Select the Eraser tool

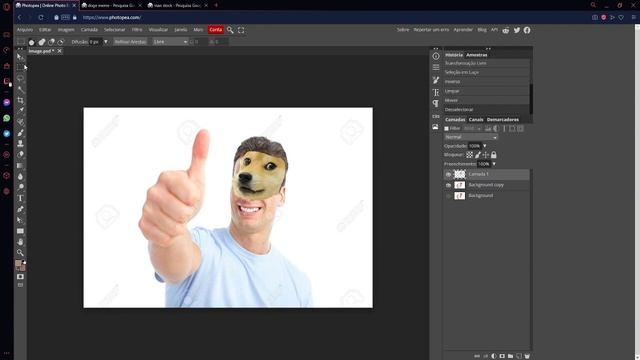(x=20, y=154)
